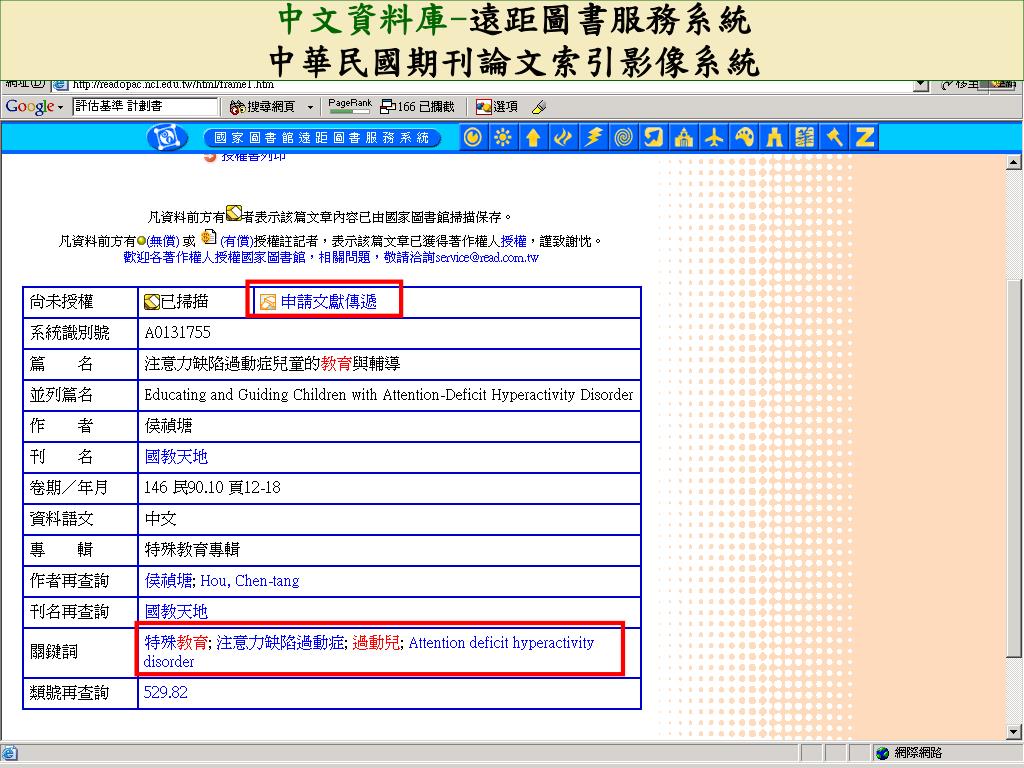Click the building icon in blue banner
This screenshot has width=1024, height=768.
point(684,138)
